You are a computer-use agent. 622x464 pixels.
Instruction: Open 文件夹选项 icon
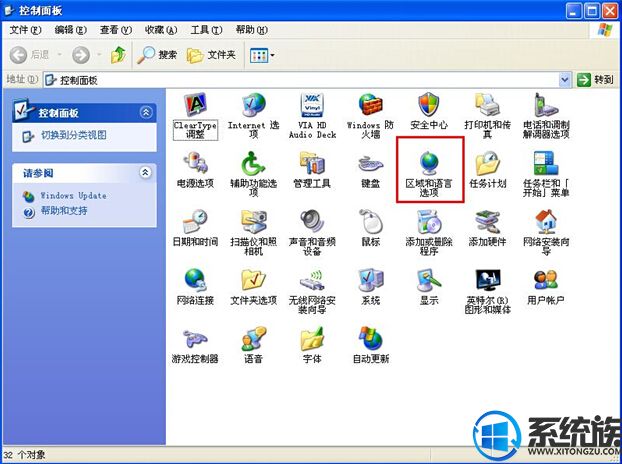tap(253, 280)
